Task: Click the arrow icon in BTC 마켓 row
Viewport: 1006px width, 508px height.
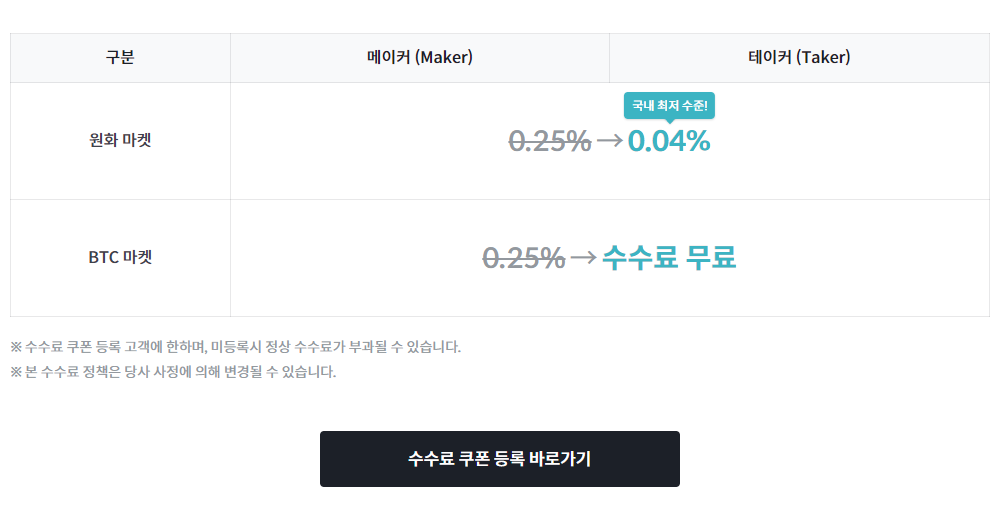Action: point(583,257)
